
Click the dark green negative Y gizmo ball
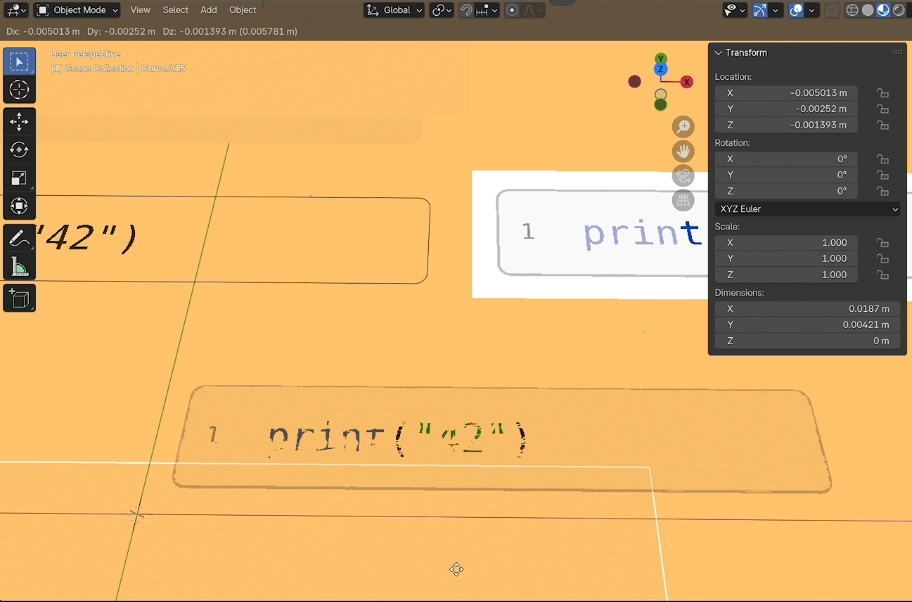pos(660,105)
